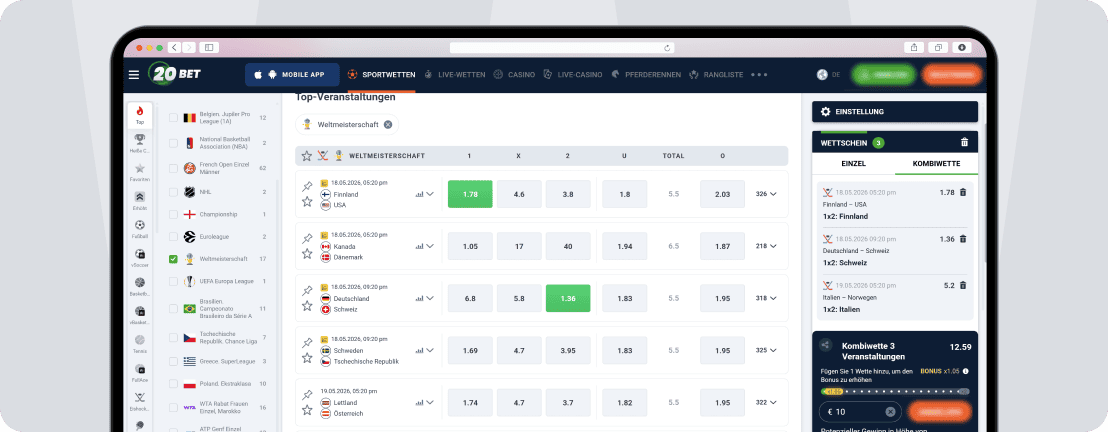Go to Live-Wetten tab
The width and height of the screenshot is (1108, 432).
454,75
